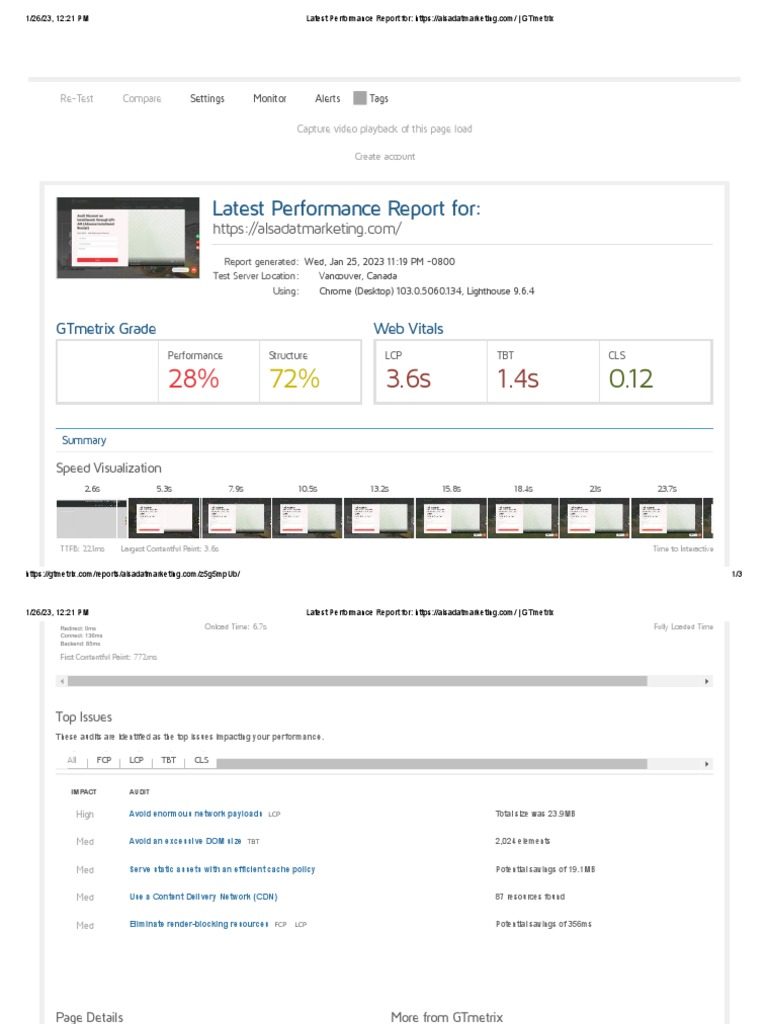Viewport: 768px width, 1024px height.
Task: Open Avoid an excessive DOM size audit
Action: pos(185,841)
